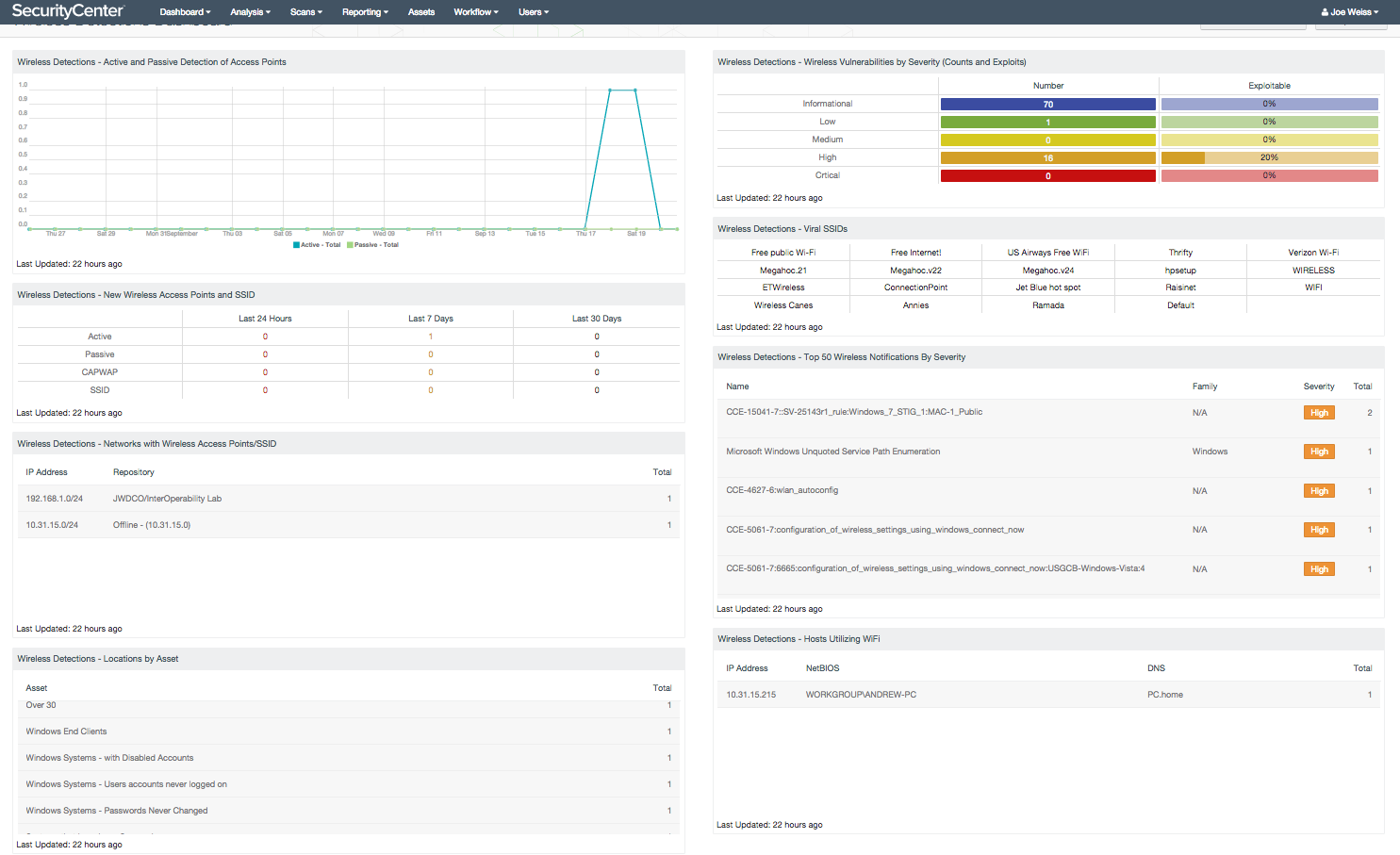Click the 'Wireless Canes' SSID cell
The image size is (1400, 855).
[783, 305]
